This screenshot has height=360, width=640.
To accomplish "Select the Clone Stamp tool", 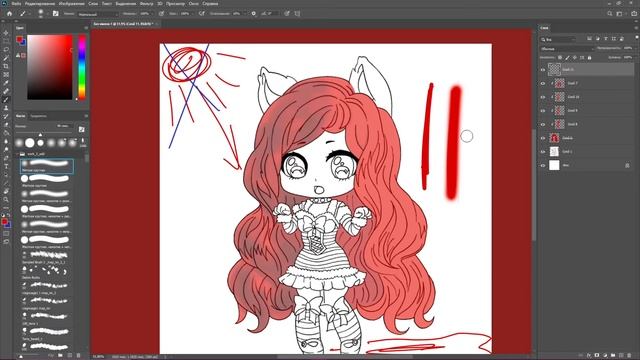I will (x=6, y=108).
